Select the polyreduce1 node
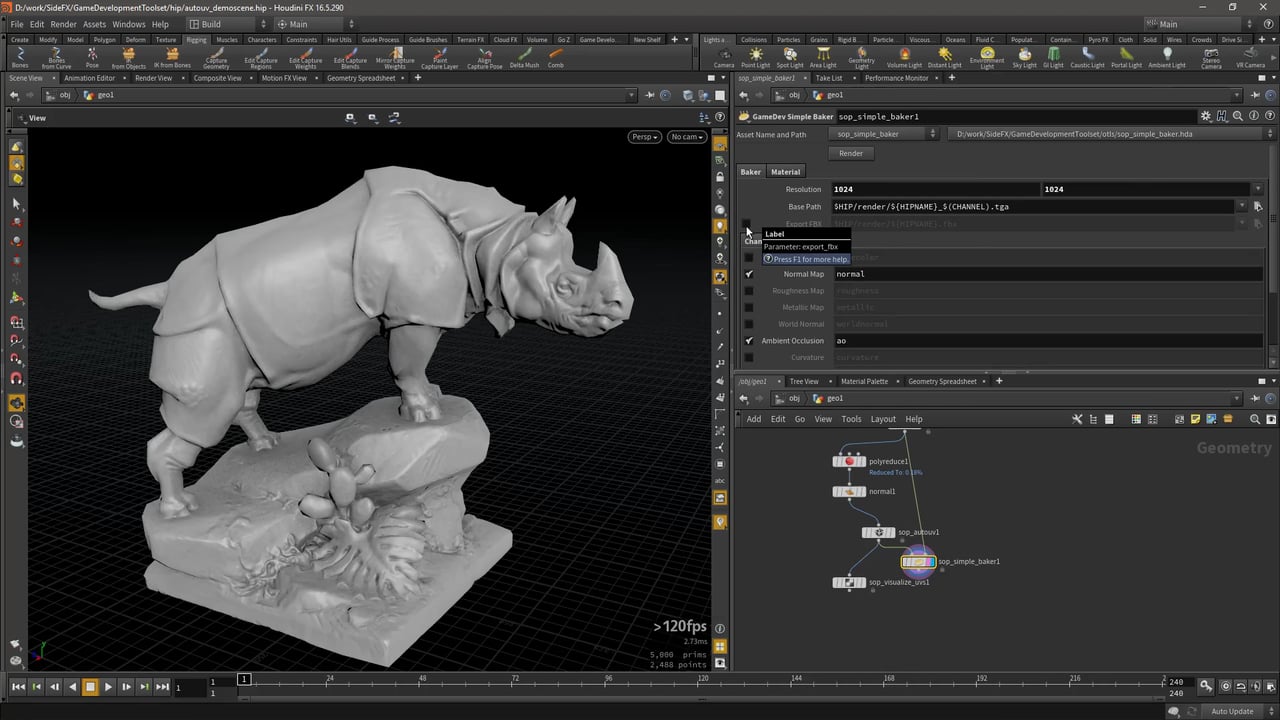This screenshot has height=720, width=1280. pos(849,461)
